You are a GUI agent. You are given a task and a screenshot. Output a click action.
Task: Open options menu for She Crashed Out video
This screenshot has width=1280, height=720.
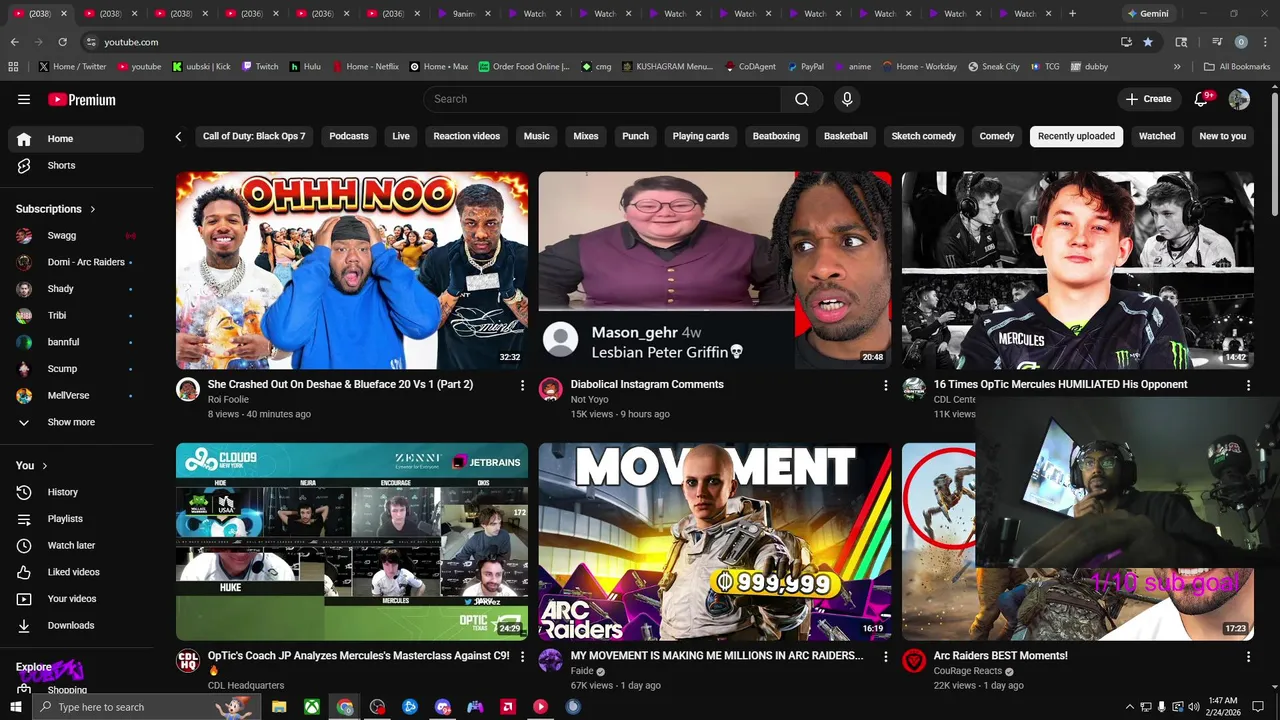[x=522, y=385]
